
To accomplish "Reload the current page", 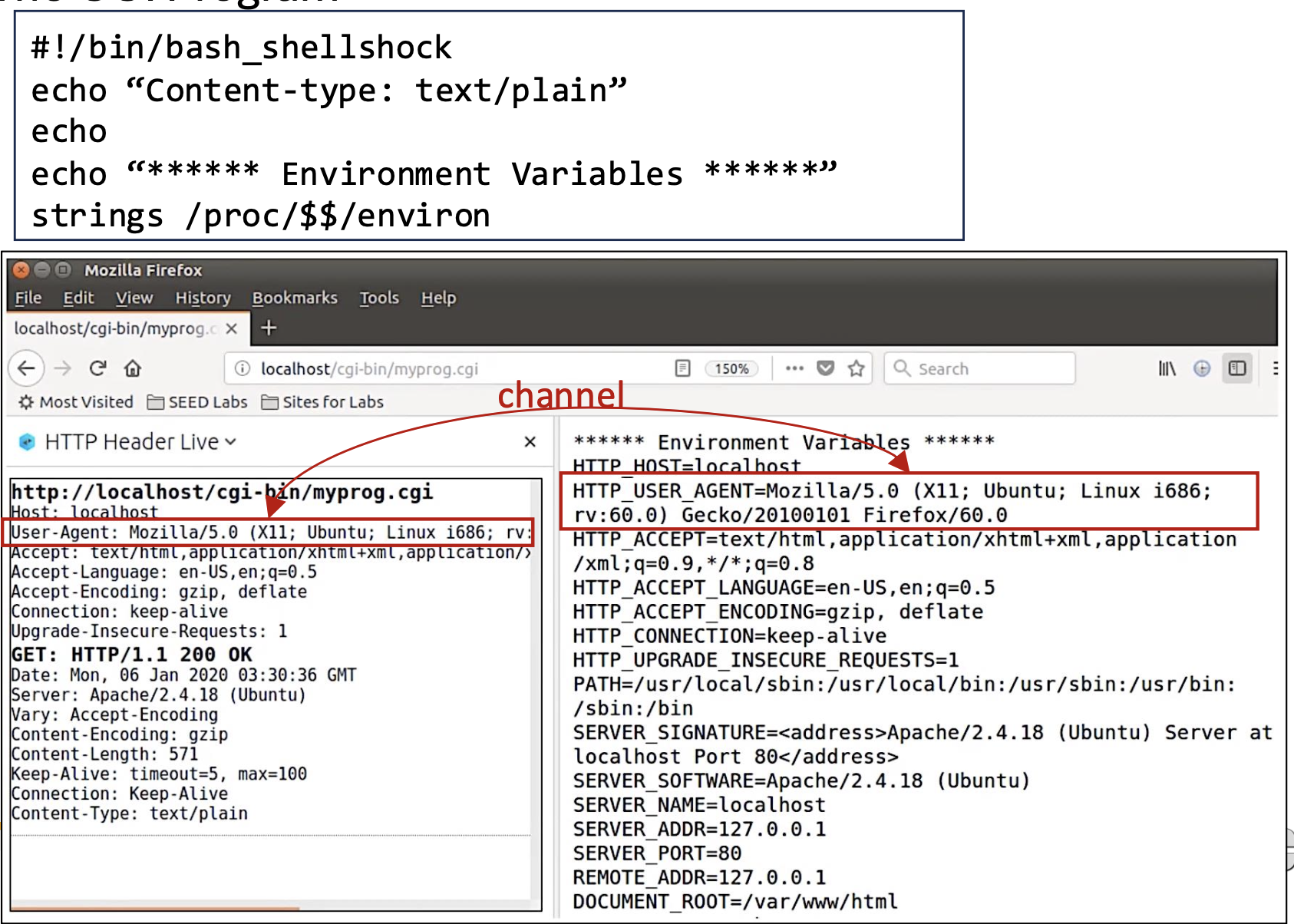I will coord(97,368).
